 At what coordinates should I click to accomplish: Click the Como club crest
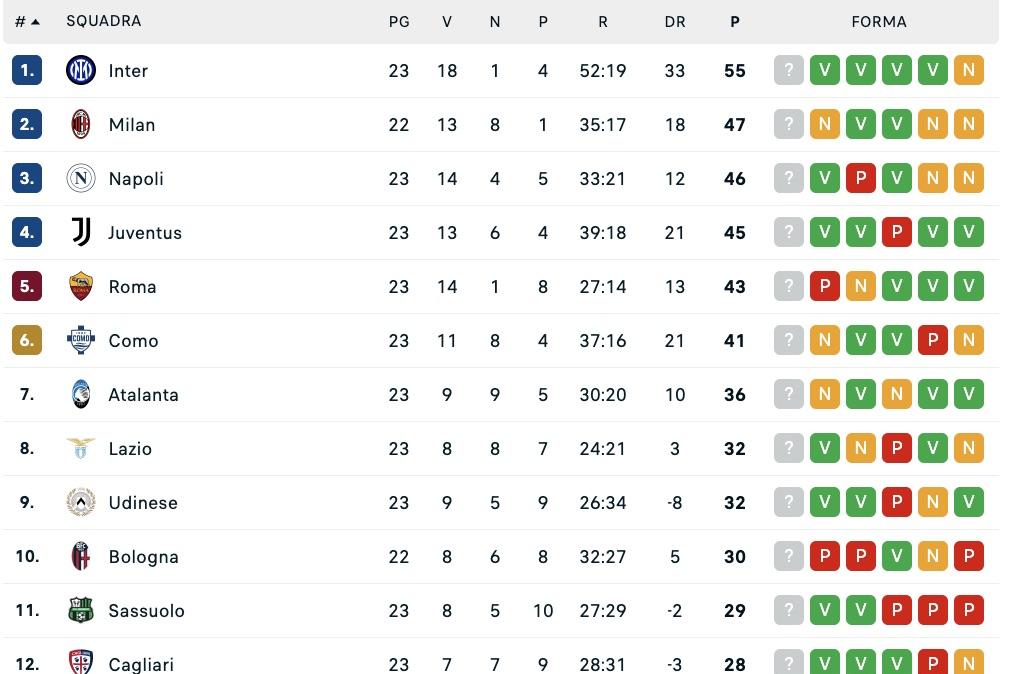coord(81,340)
